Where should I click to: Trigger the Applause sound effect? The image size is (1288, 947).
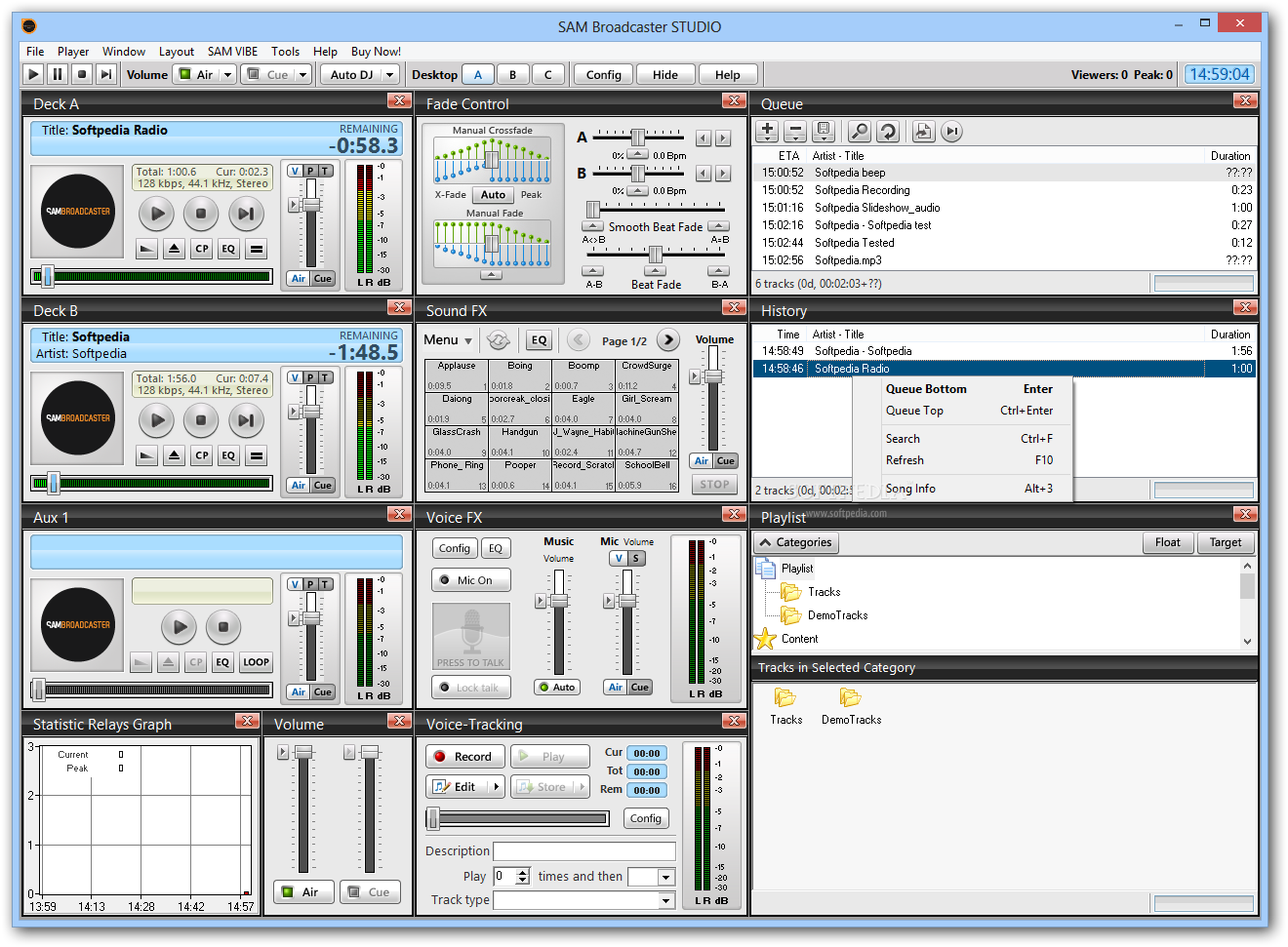457,375
